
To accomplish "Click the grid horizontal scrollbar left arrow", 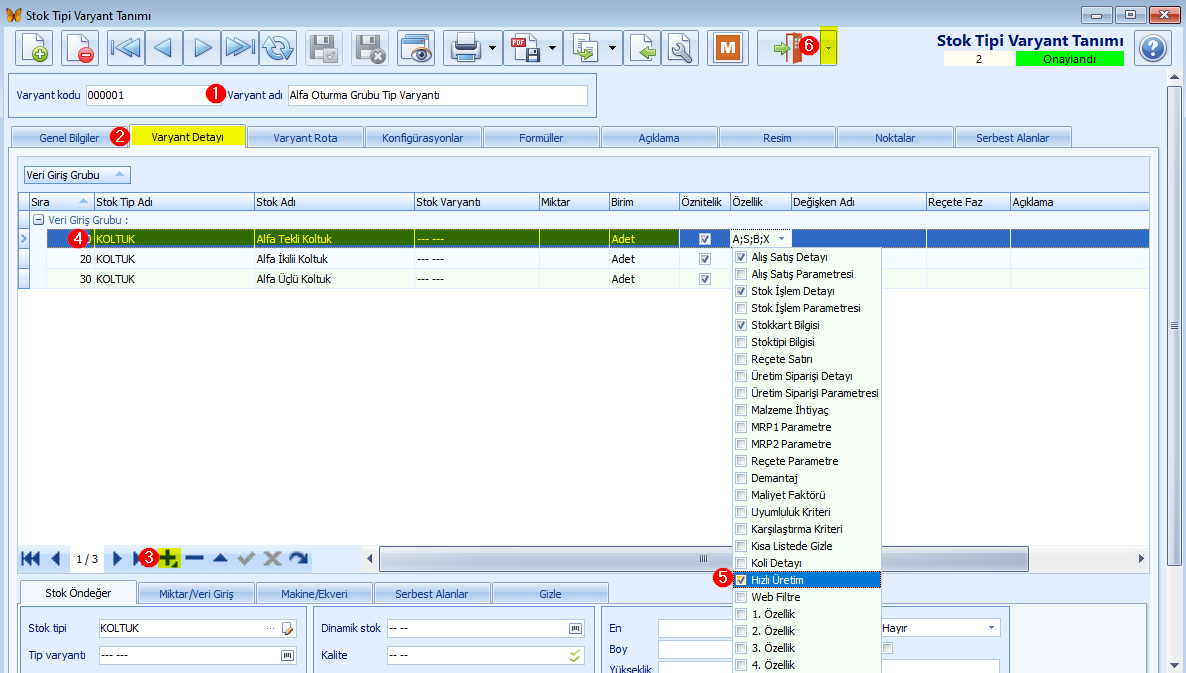I will [x=370, y=559].
